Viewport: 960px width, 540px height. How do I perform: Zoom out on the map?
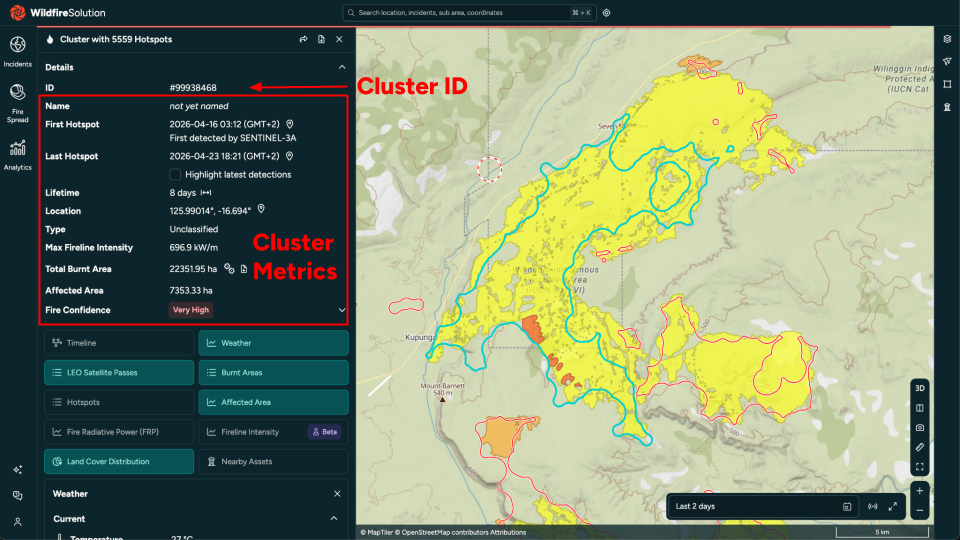(920, 510)
